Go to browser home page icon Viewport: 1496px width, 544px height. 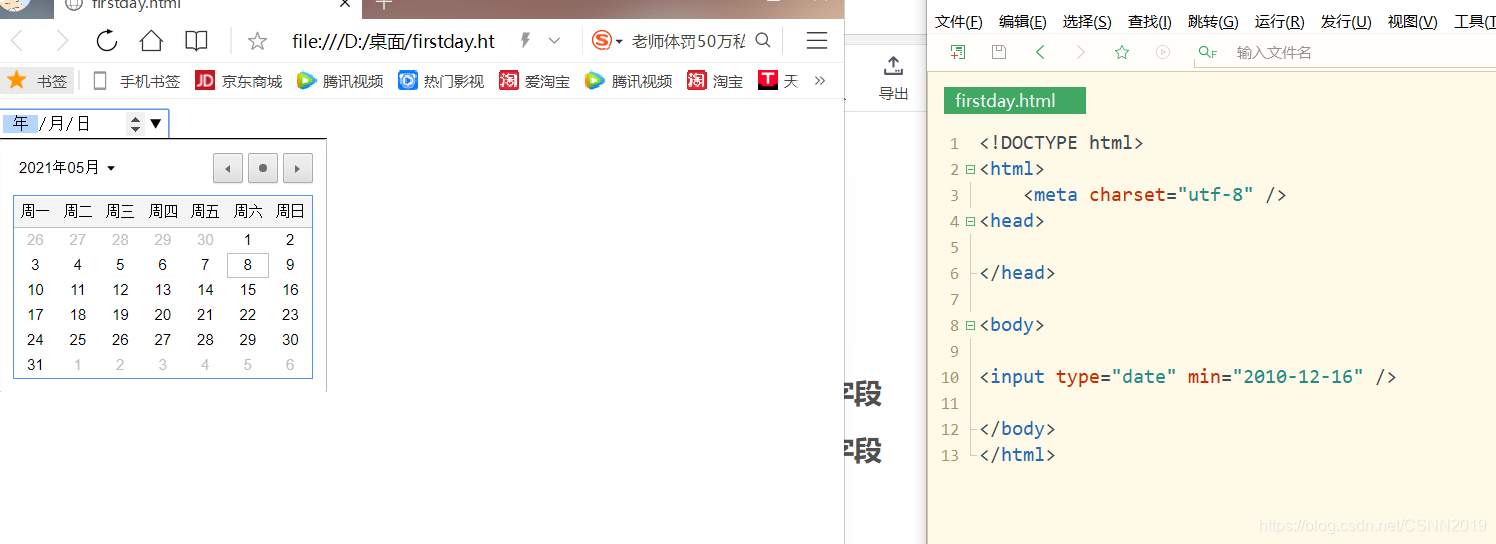151,41
